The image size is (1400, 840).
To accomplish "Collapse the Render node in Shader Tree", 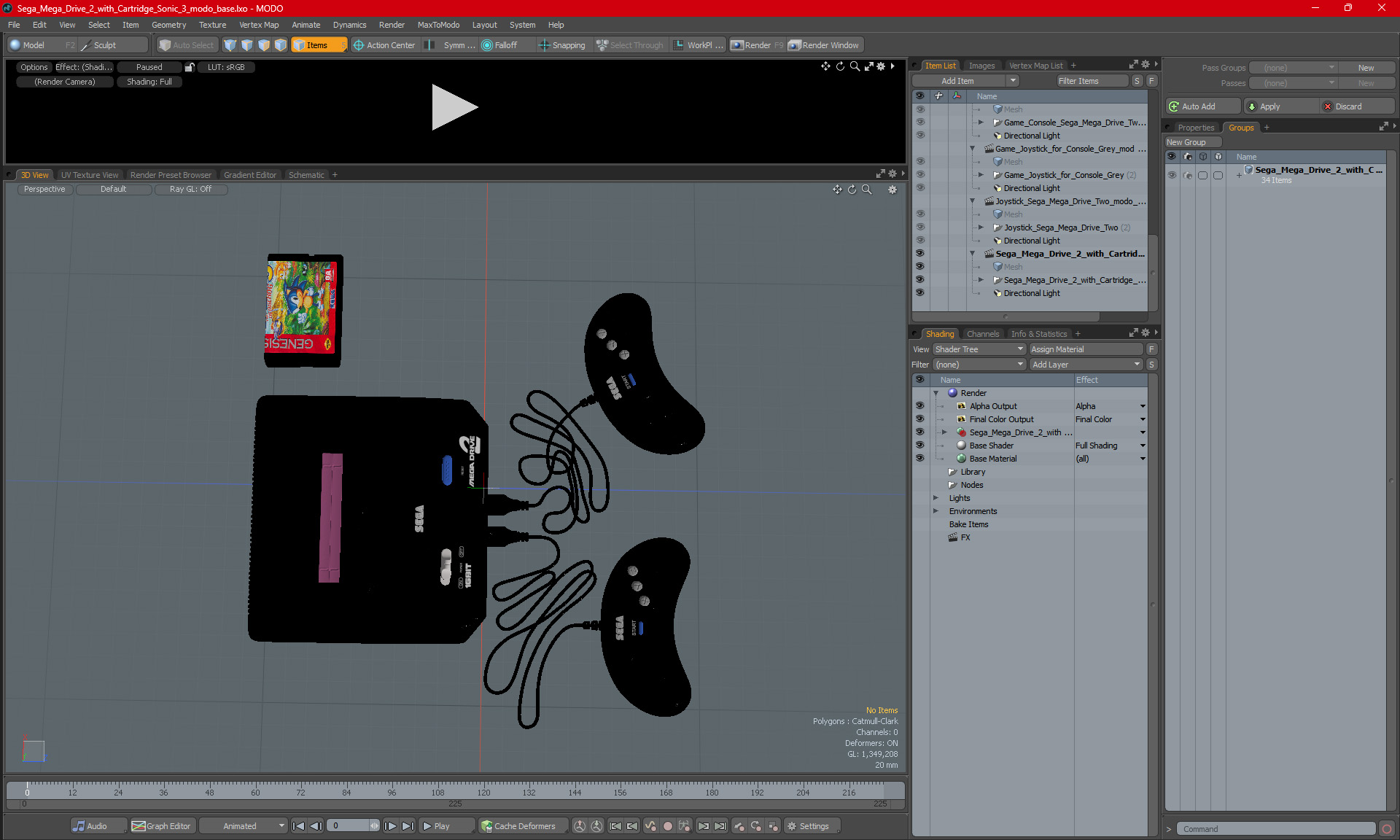I will point(936,393).
